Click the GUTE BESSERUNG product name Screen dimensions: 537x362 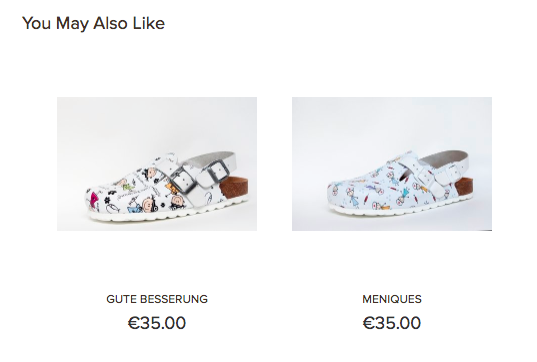157,299
